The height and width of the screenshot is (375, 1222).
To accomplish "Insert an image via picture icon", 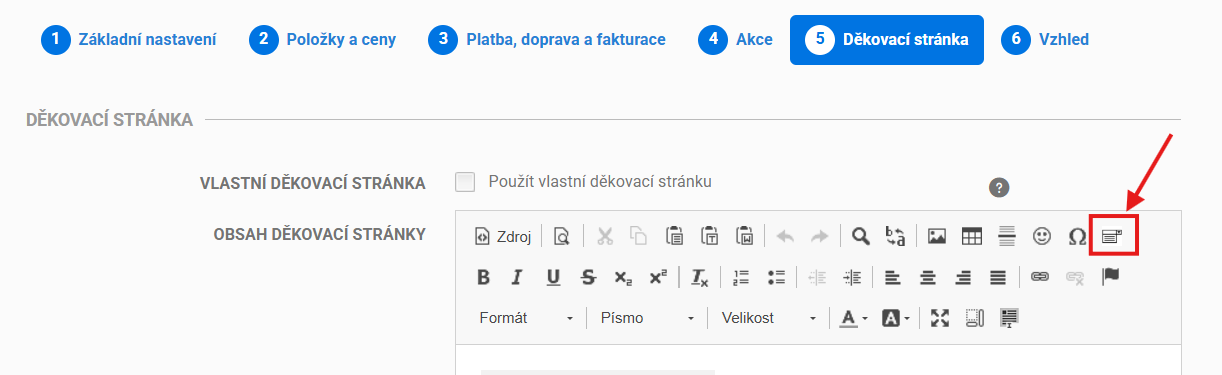I will (937, 237).
